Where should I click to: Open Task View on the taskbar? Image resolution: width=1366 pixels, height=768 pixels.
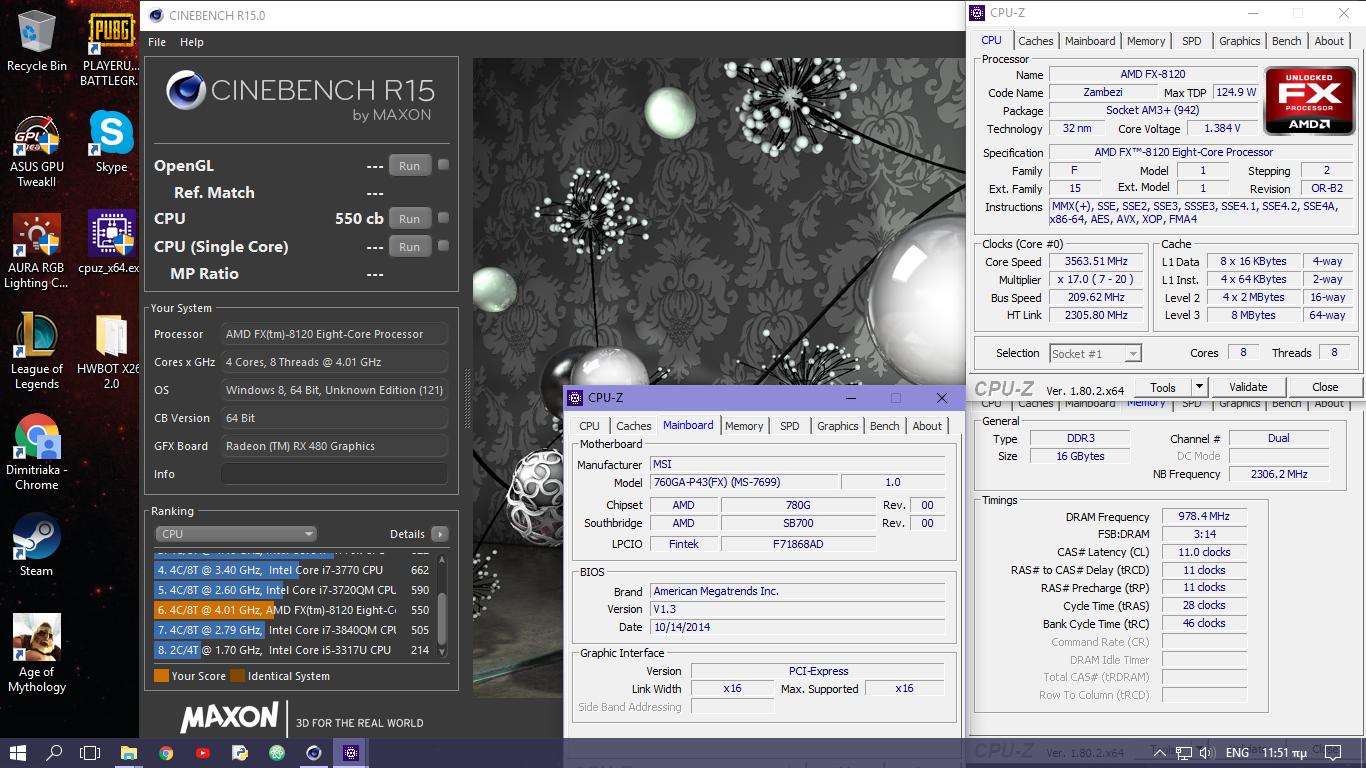click(90, 753)
